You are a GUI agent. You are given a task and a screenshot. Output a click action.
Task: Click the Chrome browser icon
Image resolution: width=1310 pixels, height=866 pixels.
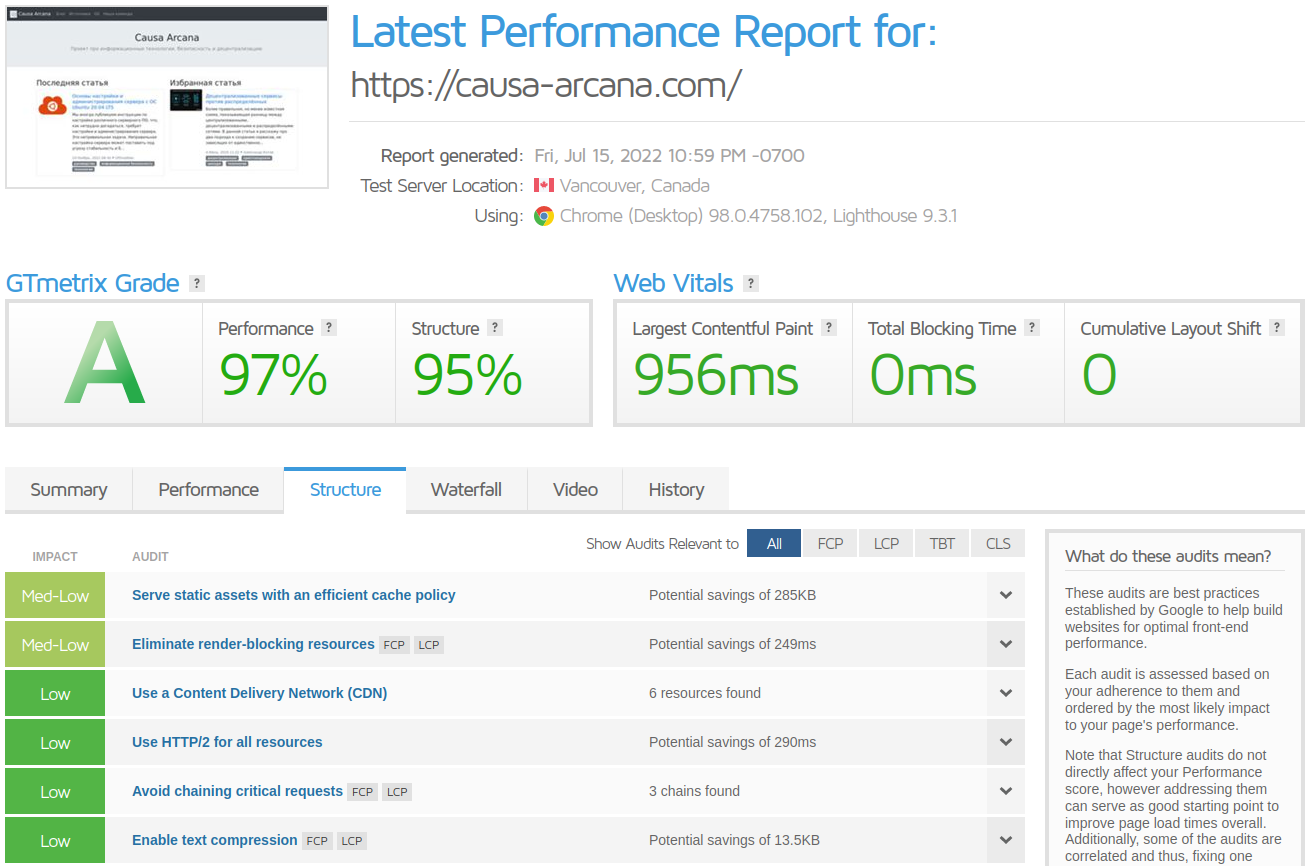(544, 216)
